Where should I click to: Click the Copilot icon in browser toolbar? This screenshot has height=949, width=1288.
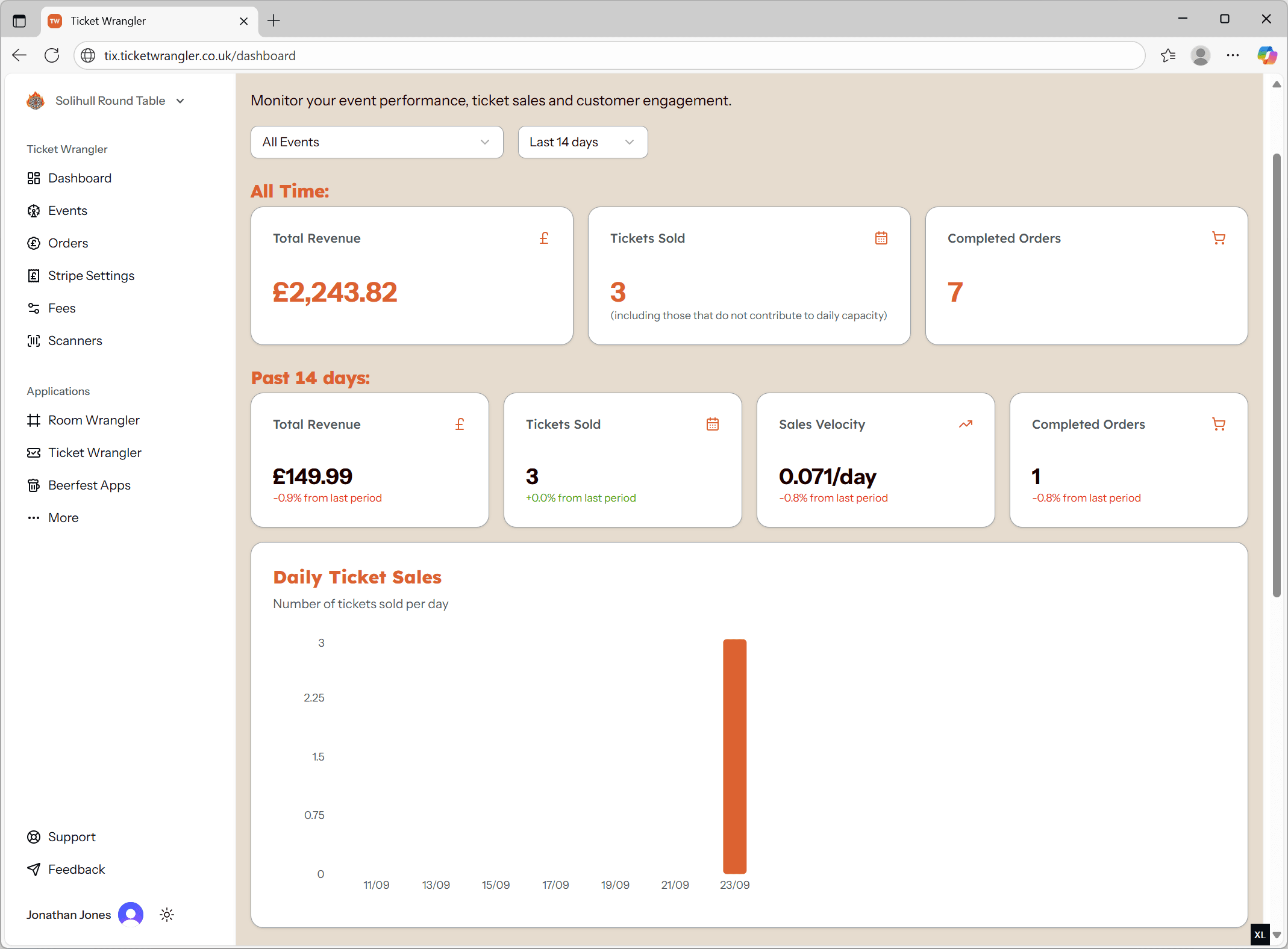click(x=1266, y=55)
